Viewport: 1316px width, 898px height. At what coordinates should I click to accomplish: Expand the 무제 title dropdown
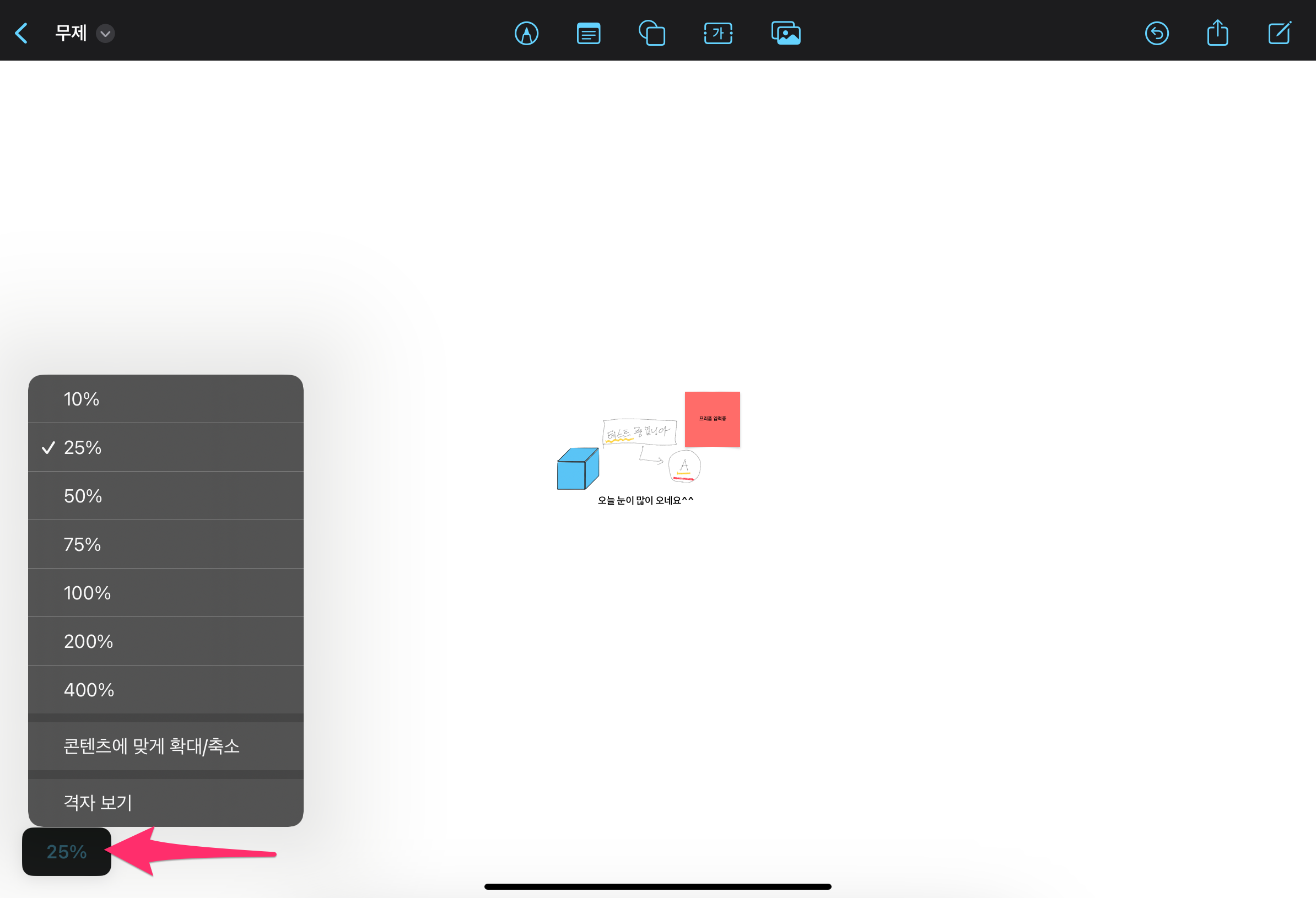105,34
